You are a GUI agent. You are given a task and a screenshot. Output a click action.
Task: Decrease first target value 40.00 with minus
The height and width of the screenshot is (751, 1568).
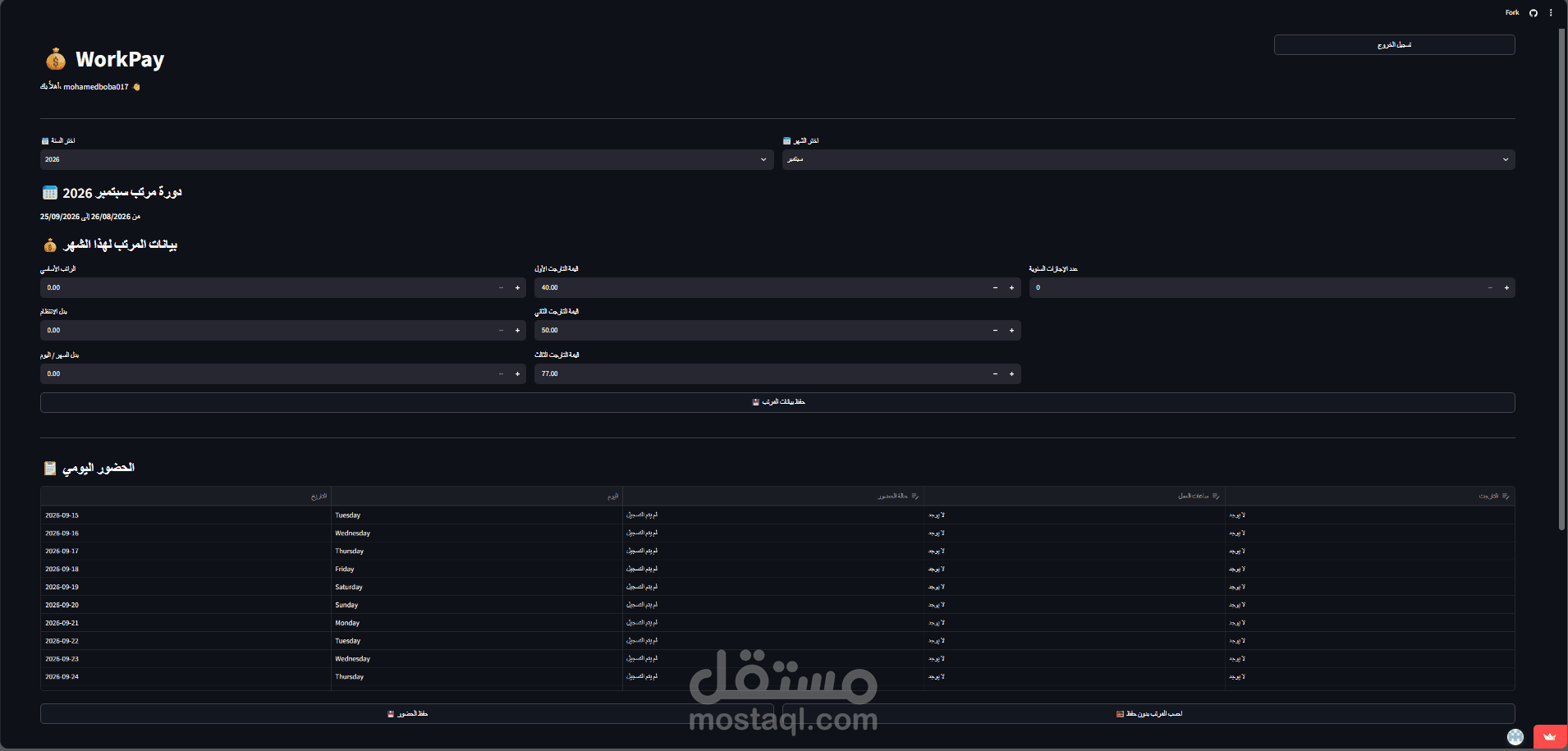click(995, 287)
